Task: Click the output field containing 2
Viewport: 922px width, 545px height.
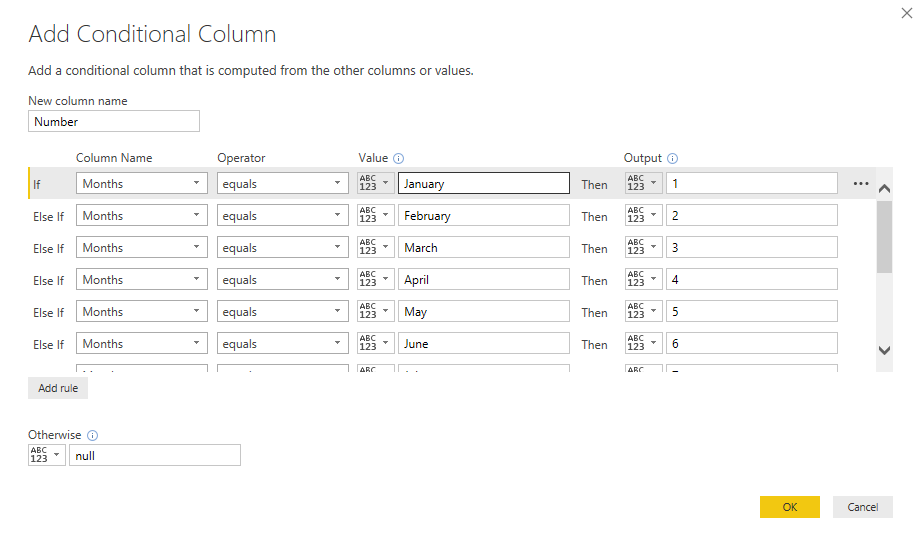Action: pyautogui.click(x=752, y=215)
